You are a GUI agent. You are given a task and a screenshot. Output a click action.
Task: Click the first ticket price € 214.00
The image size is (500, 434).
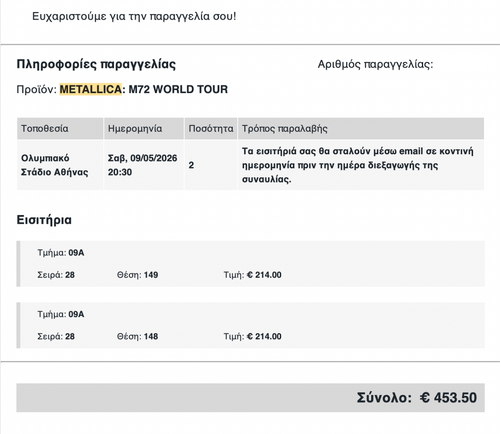pos(264,275)
